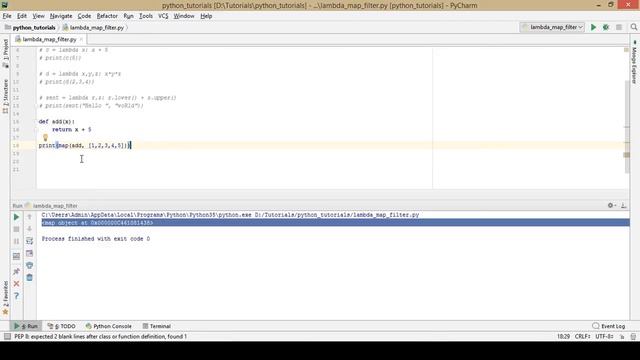Screen dimensions: 640x360
Task: Toggle the Favorites tool window sidebar tab
Action: [5, 298]
